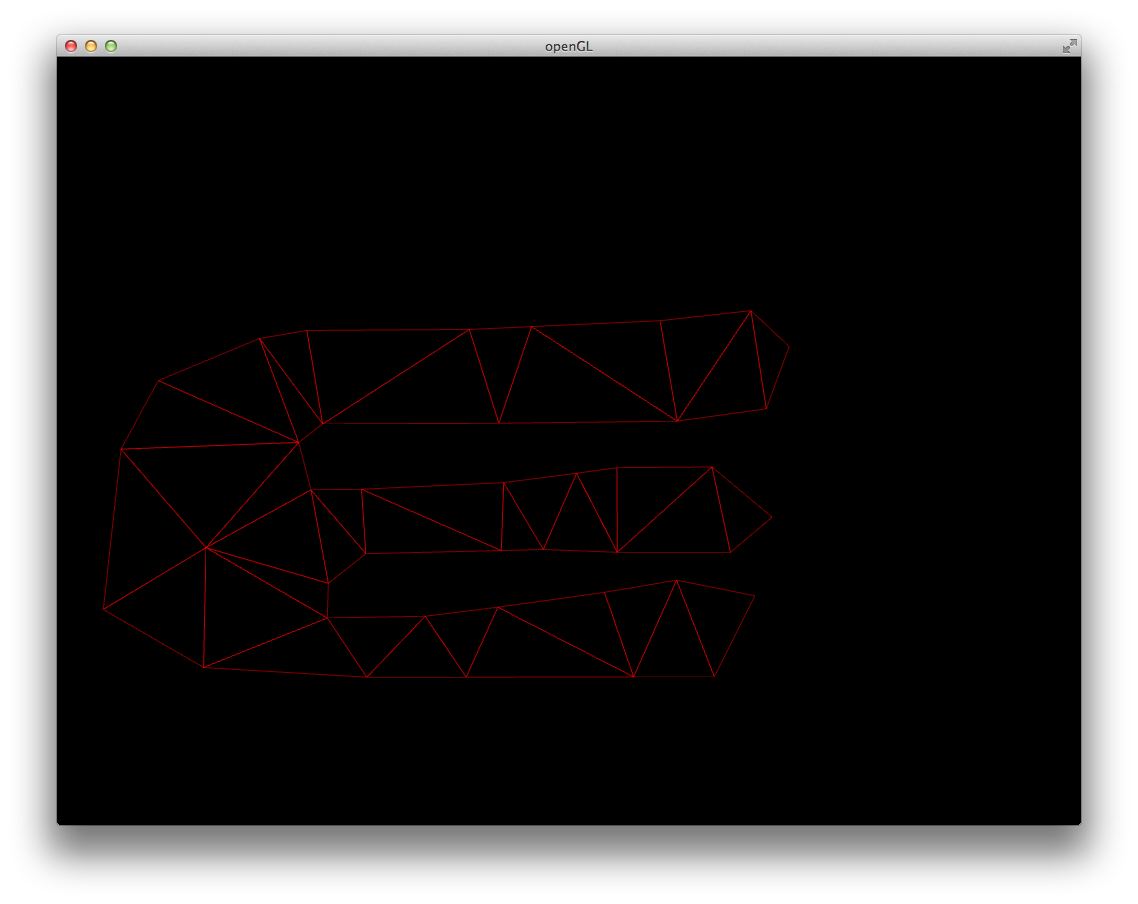Click the bottom-left corner vertex of the mesh

pos(204,667)
